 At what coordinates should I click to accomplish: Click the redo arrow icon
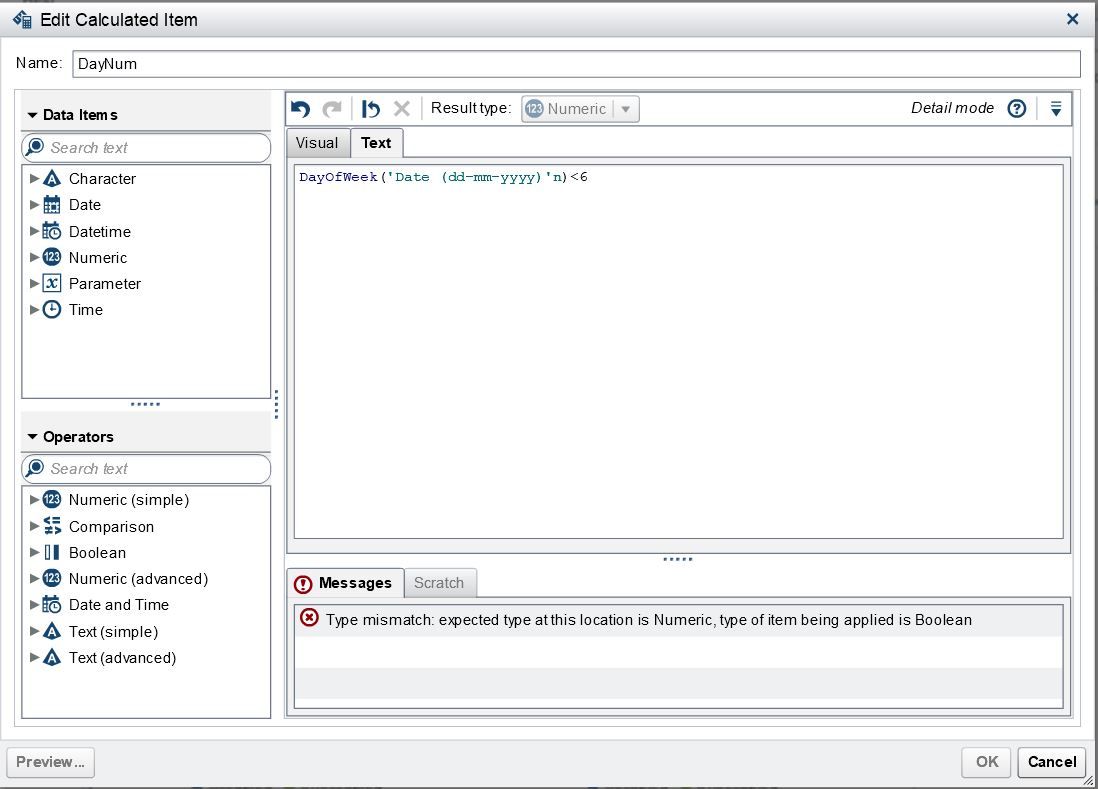(332, 109)
